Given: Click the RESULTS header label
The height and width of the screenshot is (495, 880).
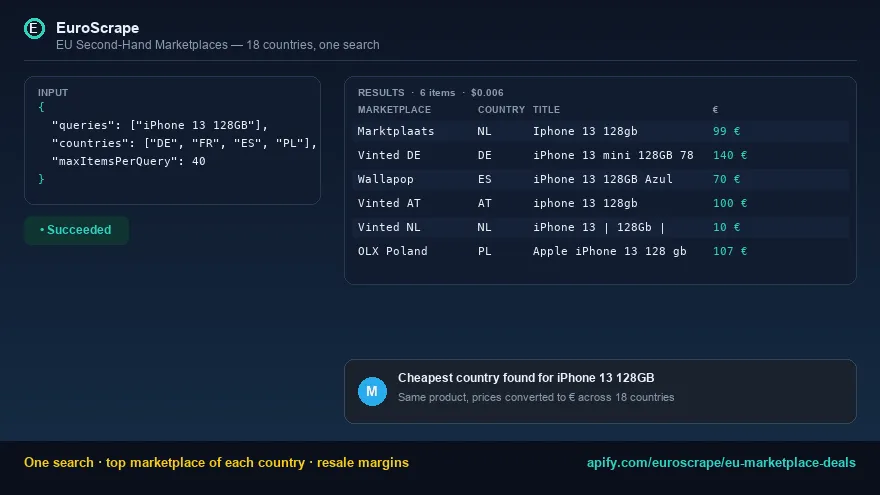Looking at the screenshot, I should [381, 93].
